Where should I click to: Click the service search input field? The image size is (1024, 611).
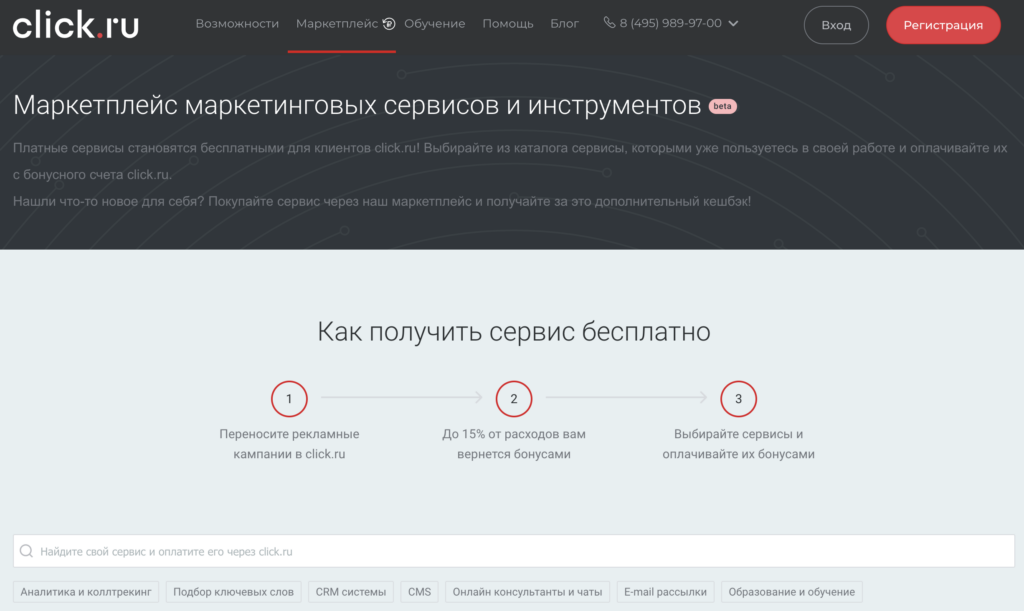(513, 551)
